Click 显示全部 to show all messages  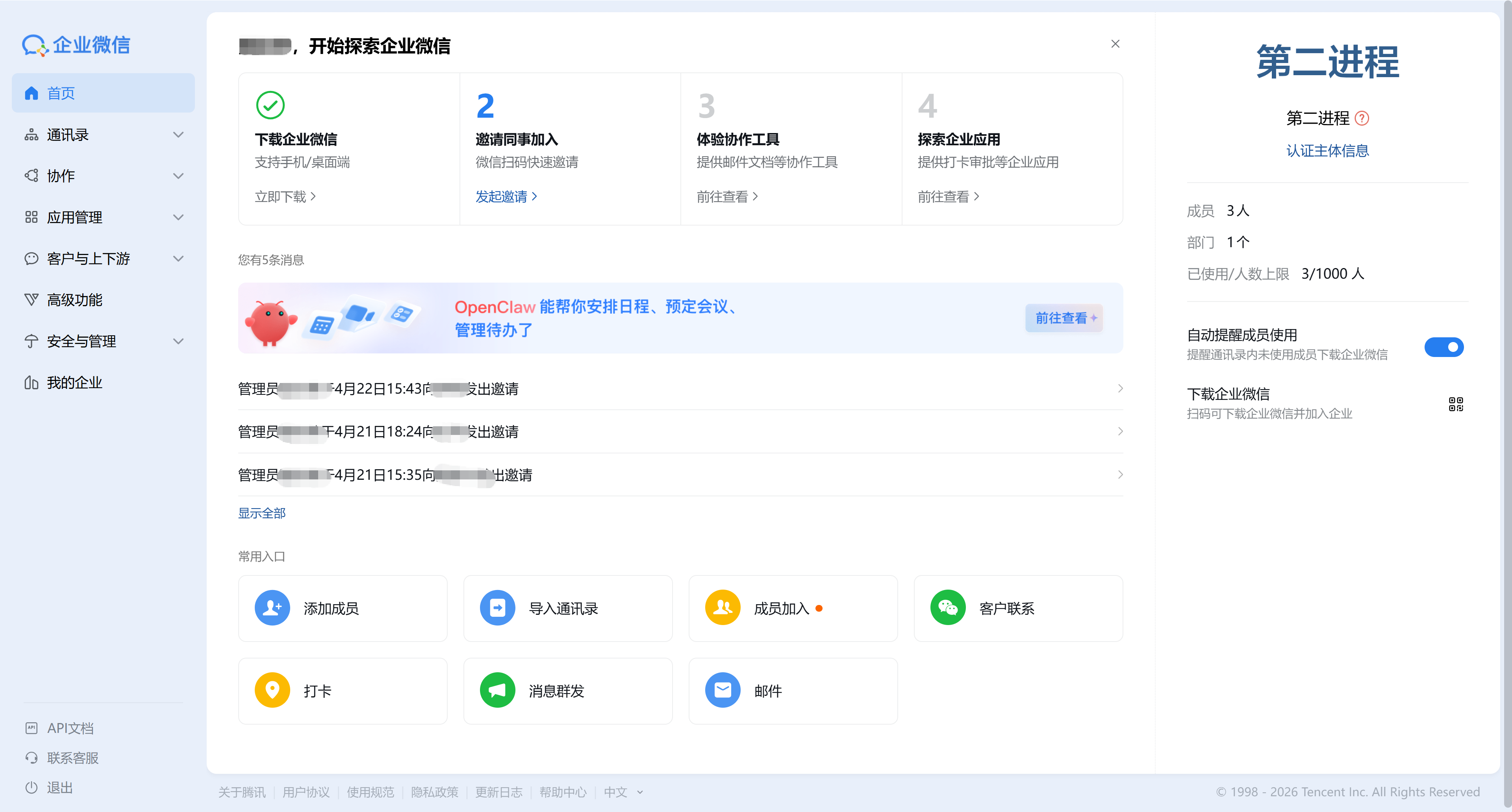pyautogui.click(x=262, y=513)
